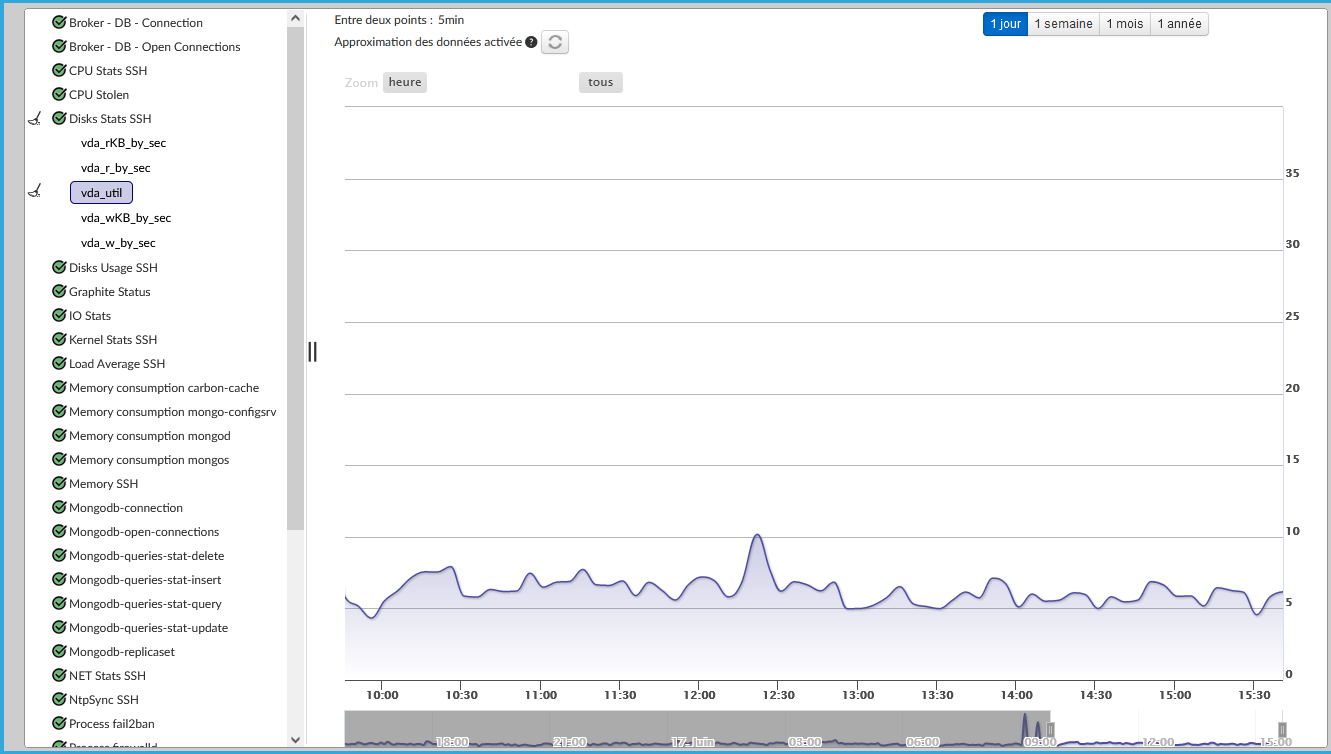The image size is (1331, 754).
Task: Open the Memory consumption mongod service
Action: [x=149, y=436]
